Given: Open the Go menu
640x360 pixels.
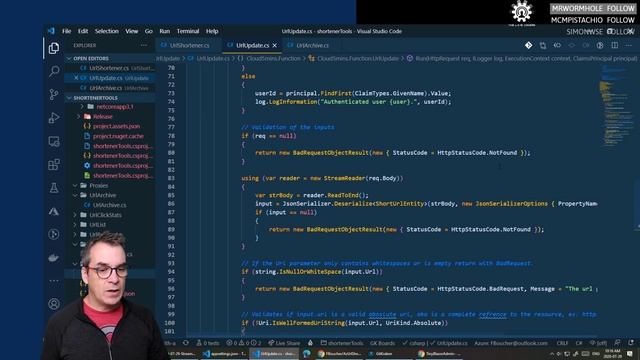Looking at the screenshot, I should click(149, 31).
